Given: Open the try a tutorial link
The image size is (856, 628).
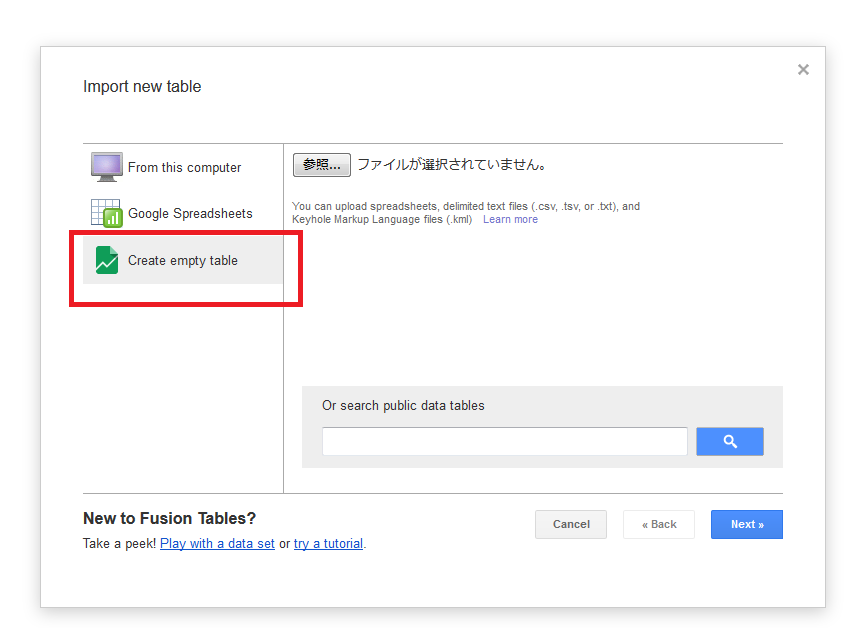Looking at the screenshot, I should tap(328, 544).
